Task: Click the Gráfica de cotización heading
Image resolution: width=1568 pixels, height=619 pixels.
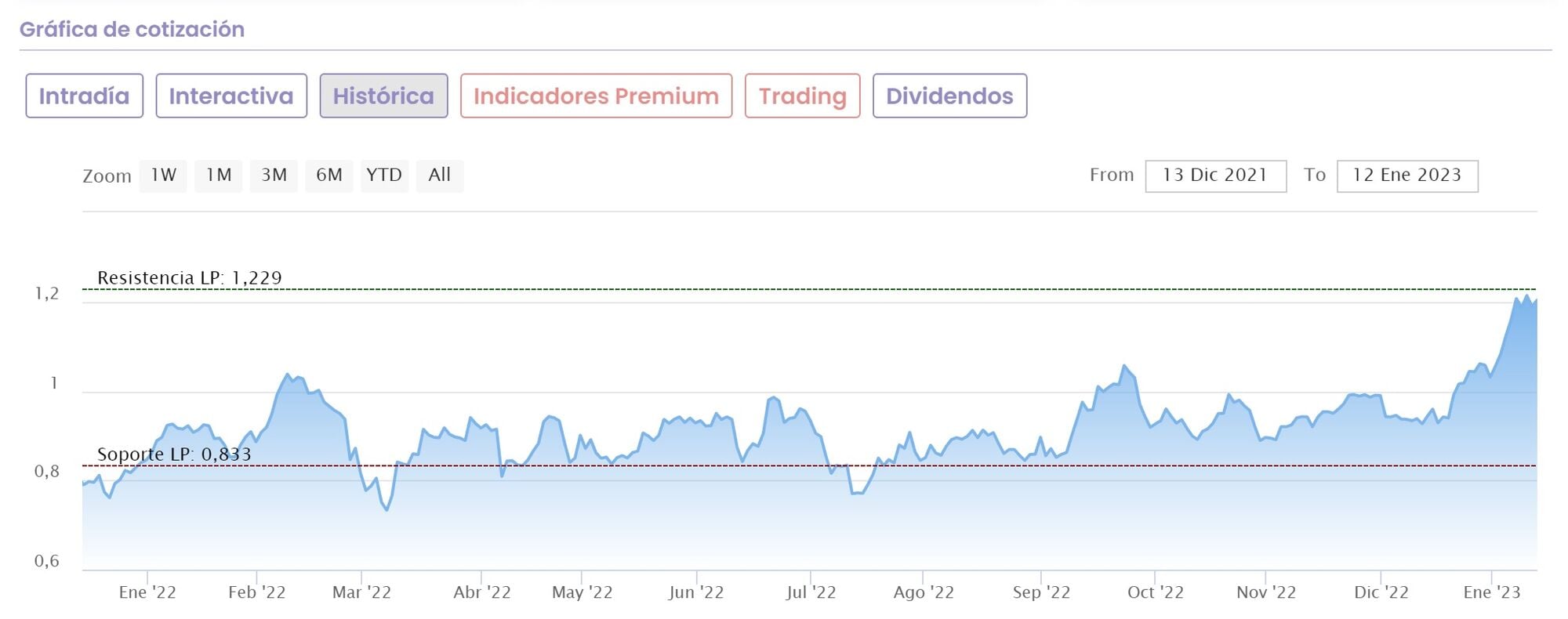Action: [x=132, y=29]
